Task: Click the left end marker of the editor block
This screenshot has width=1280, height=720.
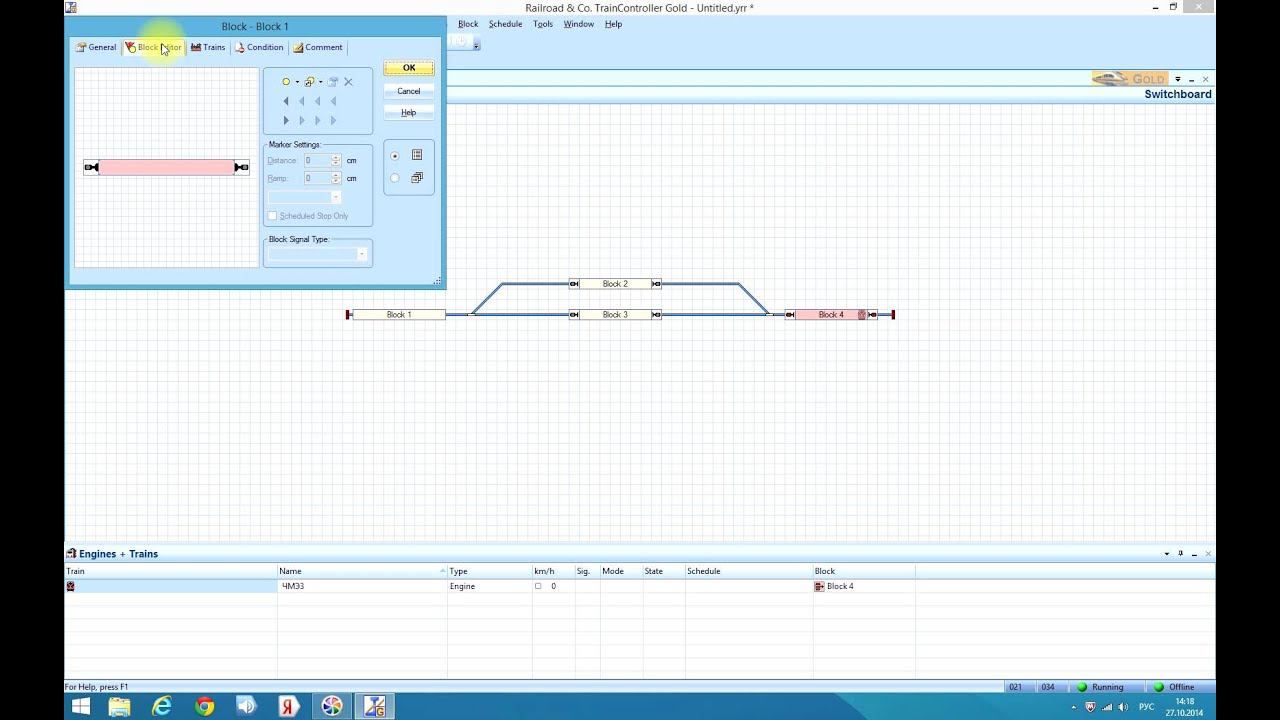Action: tap(91, 167)
